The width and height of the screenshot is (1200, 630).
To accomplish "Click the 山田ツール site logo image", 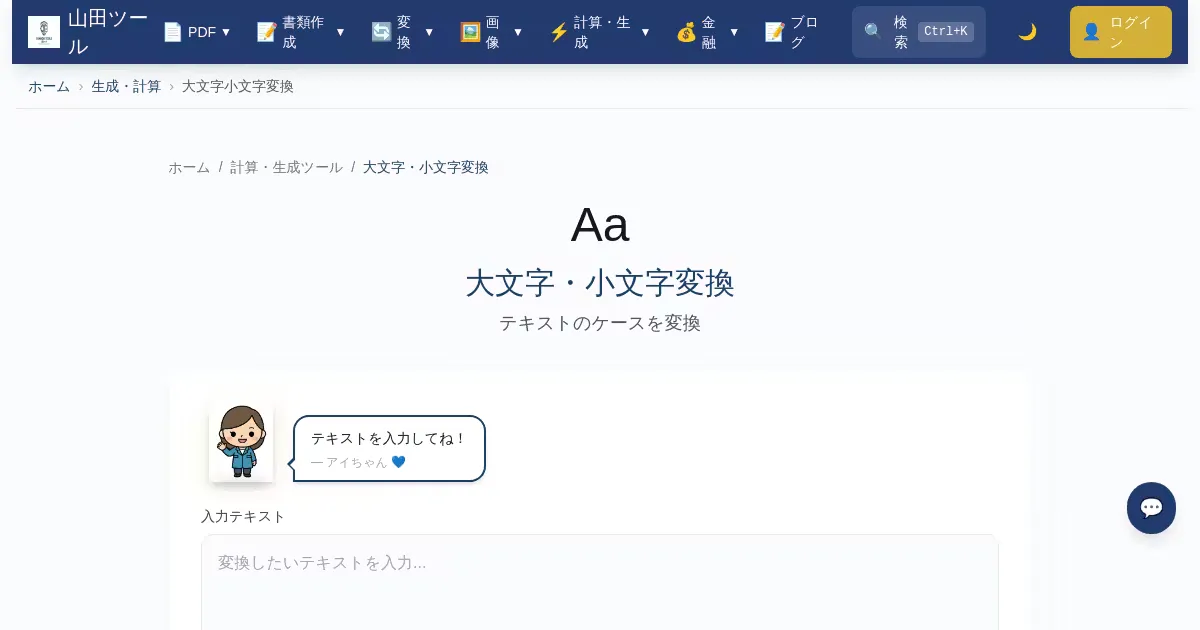I will (x=44, y=32).
